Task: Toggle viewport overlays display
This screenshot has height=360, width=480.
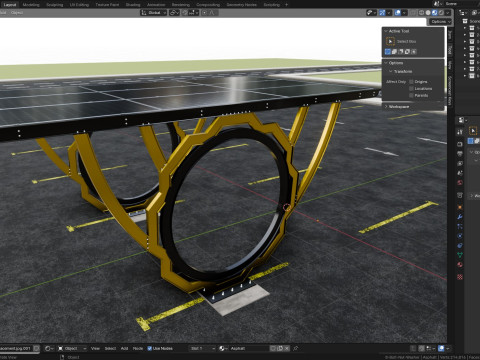Action: pyautogui.click(x=398, y=13)
